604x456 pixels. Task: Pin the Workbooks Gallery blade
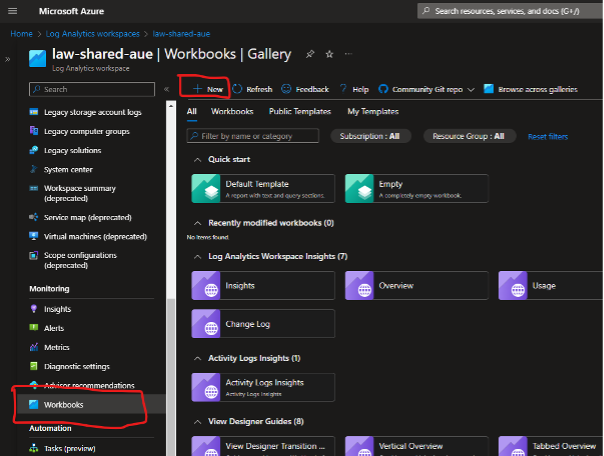[310, 54]
